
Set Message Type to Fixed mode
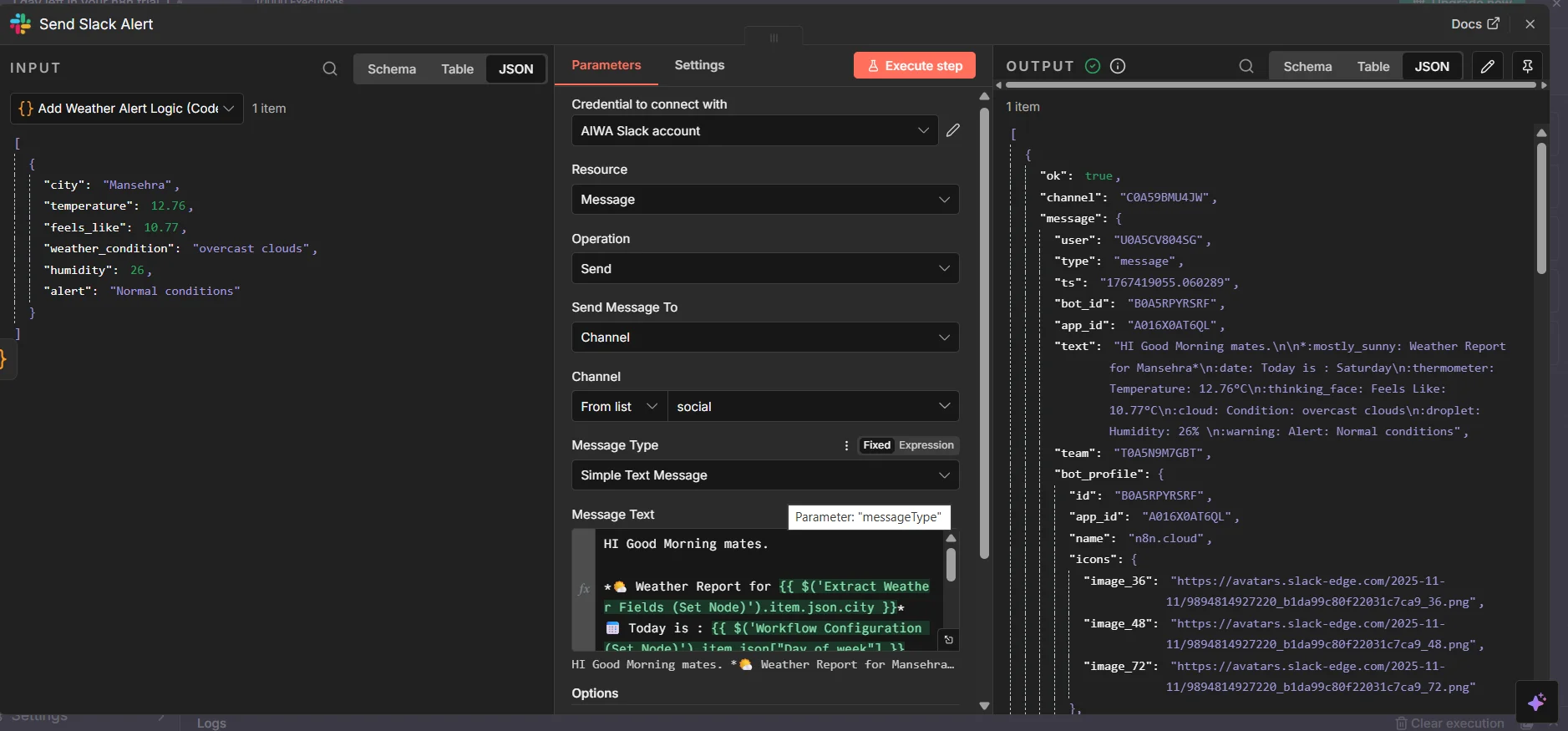click(x=876, y=445)
